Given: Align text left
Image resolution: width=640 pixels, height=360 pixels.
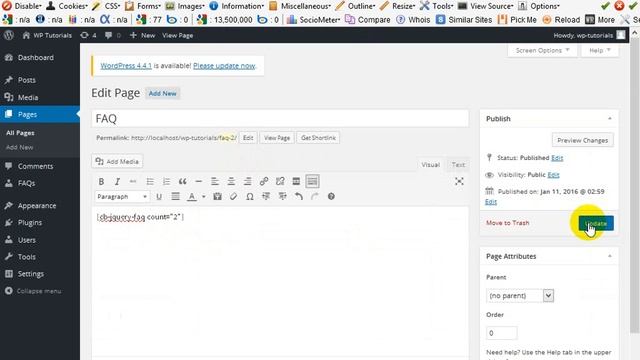Looking at the screenshot, I should (215, 181).
